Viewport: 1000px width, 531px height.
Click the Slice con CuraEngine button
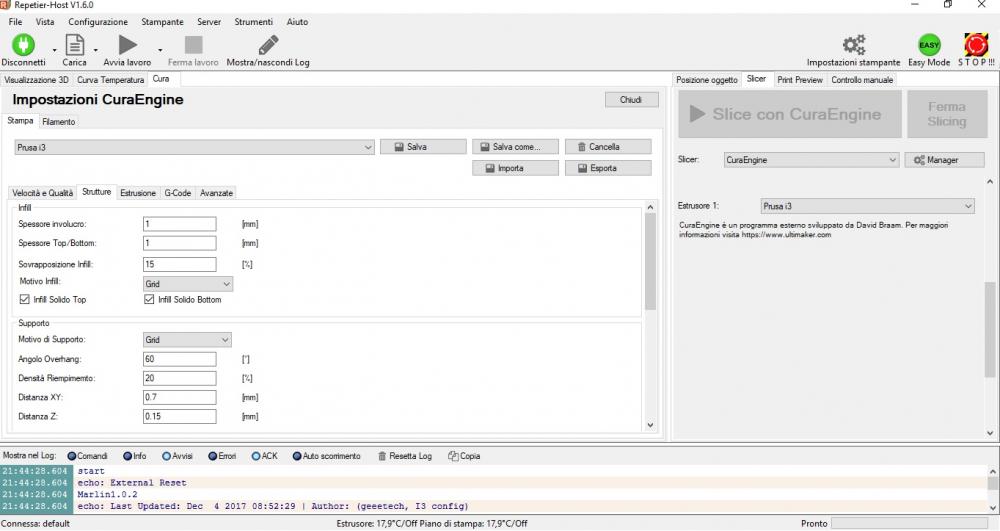point(789,114)
